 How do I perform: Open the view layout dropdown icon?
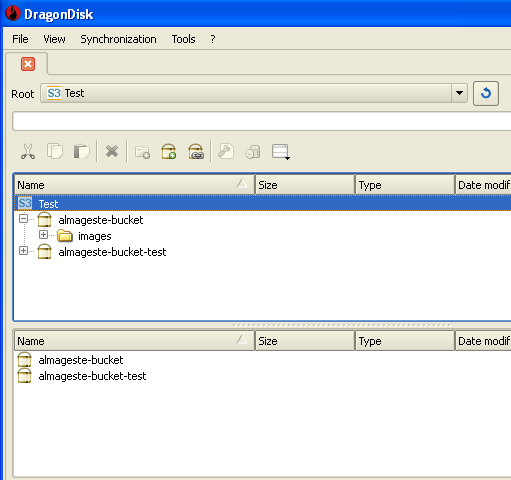tap(281, 152)
